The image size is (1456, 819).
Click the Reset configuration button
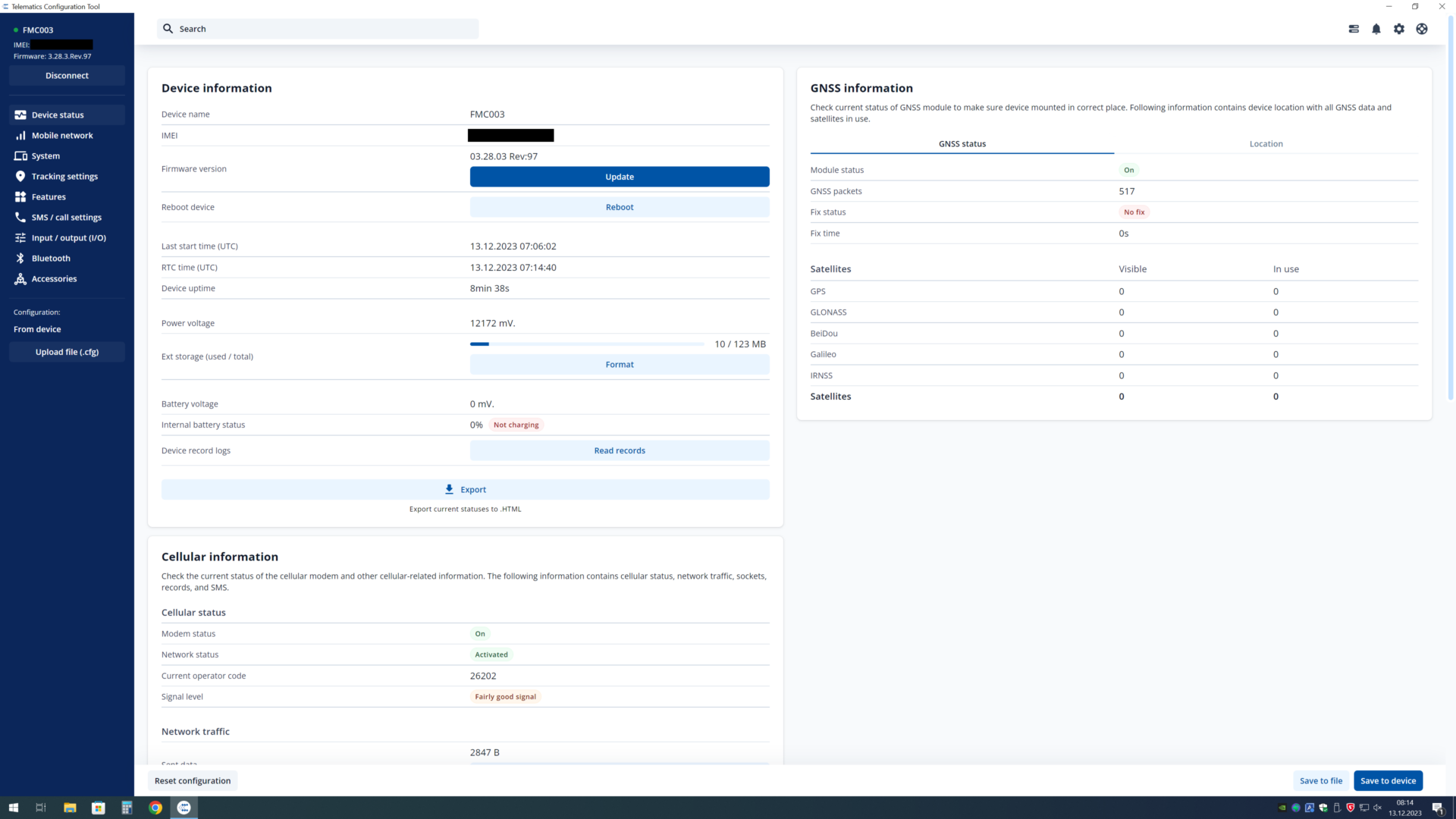tap(193, 781)
